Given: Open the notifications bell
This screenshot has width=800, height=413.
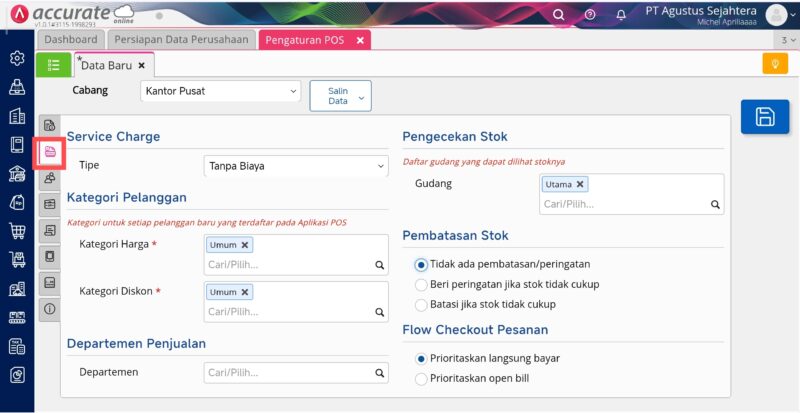Looking at the screenshot, I should pyautogui.click(x=621, y=14).
